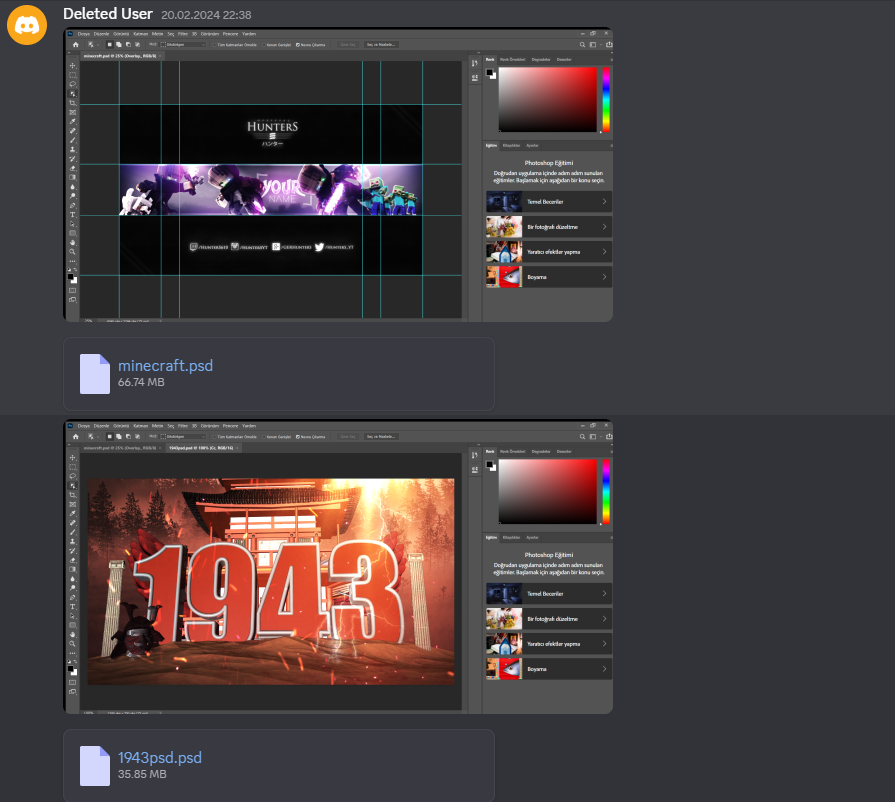The height and width of the screenshot is (802, 895).
Task: Select the Move tool in the minecraft.psd screenshot
Action: tap(72, 66)
